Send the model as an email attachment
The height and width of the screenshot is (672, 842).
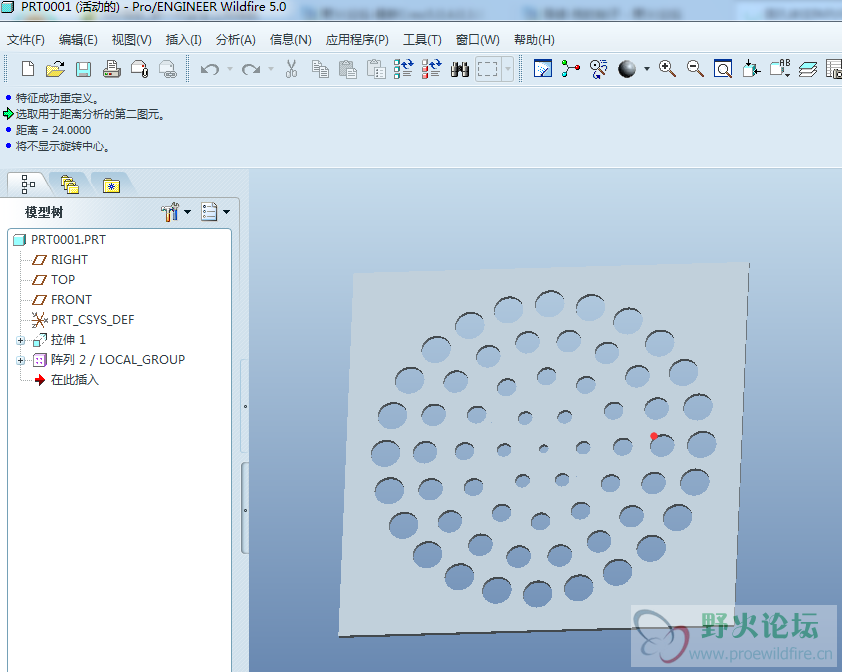pos(140,69)
